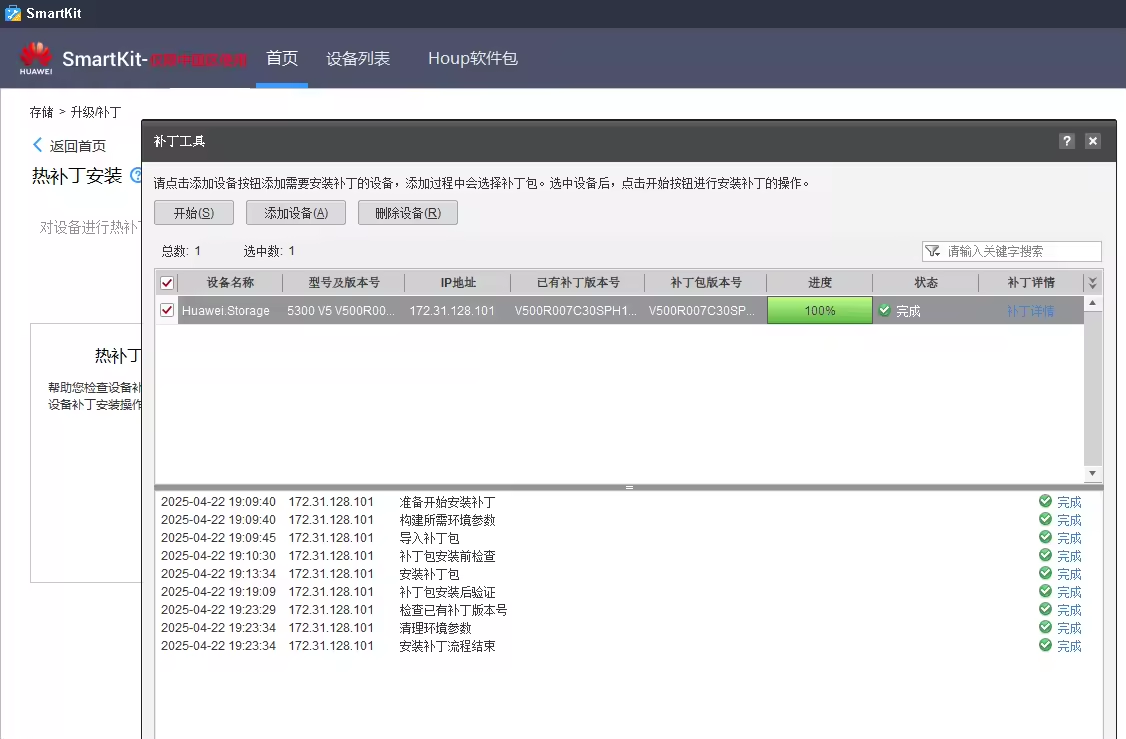Open help for patch tool dialog
The width and height of the screenshot is (1126, 739).
point(1066,141)
